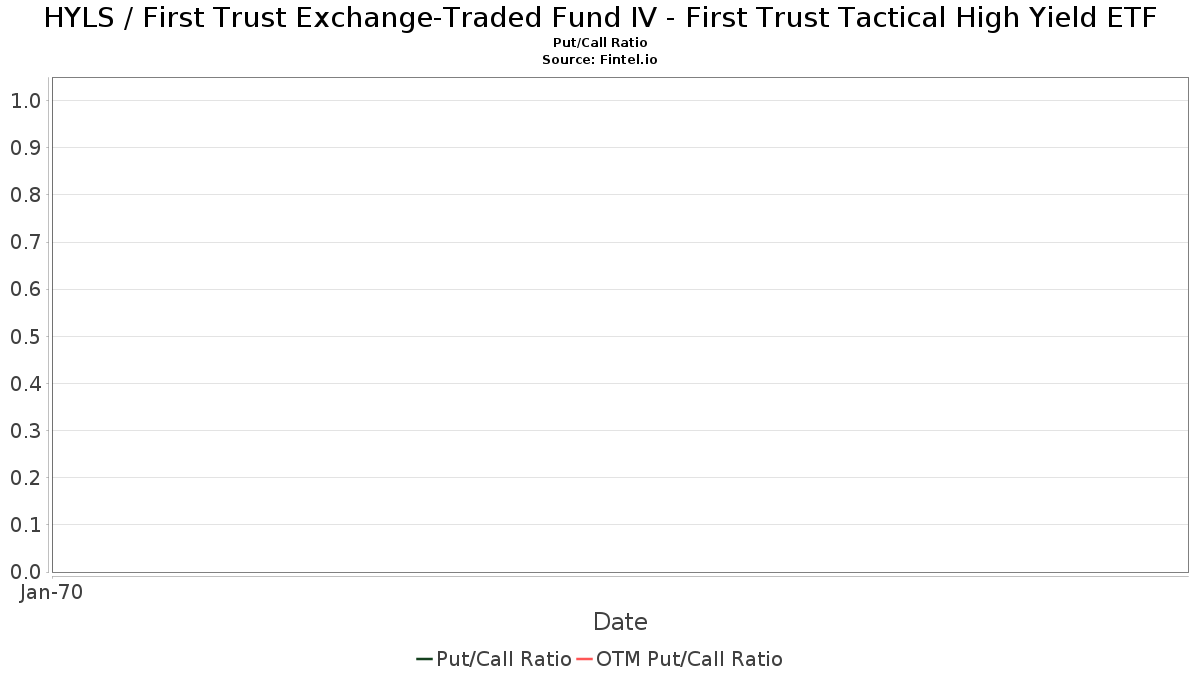The image size is (1200, 675).
Task: Click the 0.3 y-axis tick label
Action: [25, 431]
